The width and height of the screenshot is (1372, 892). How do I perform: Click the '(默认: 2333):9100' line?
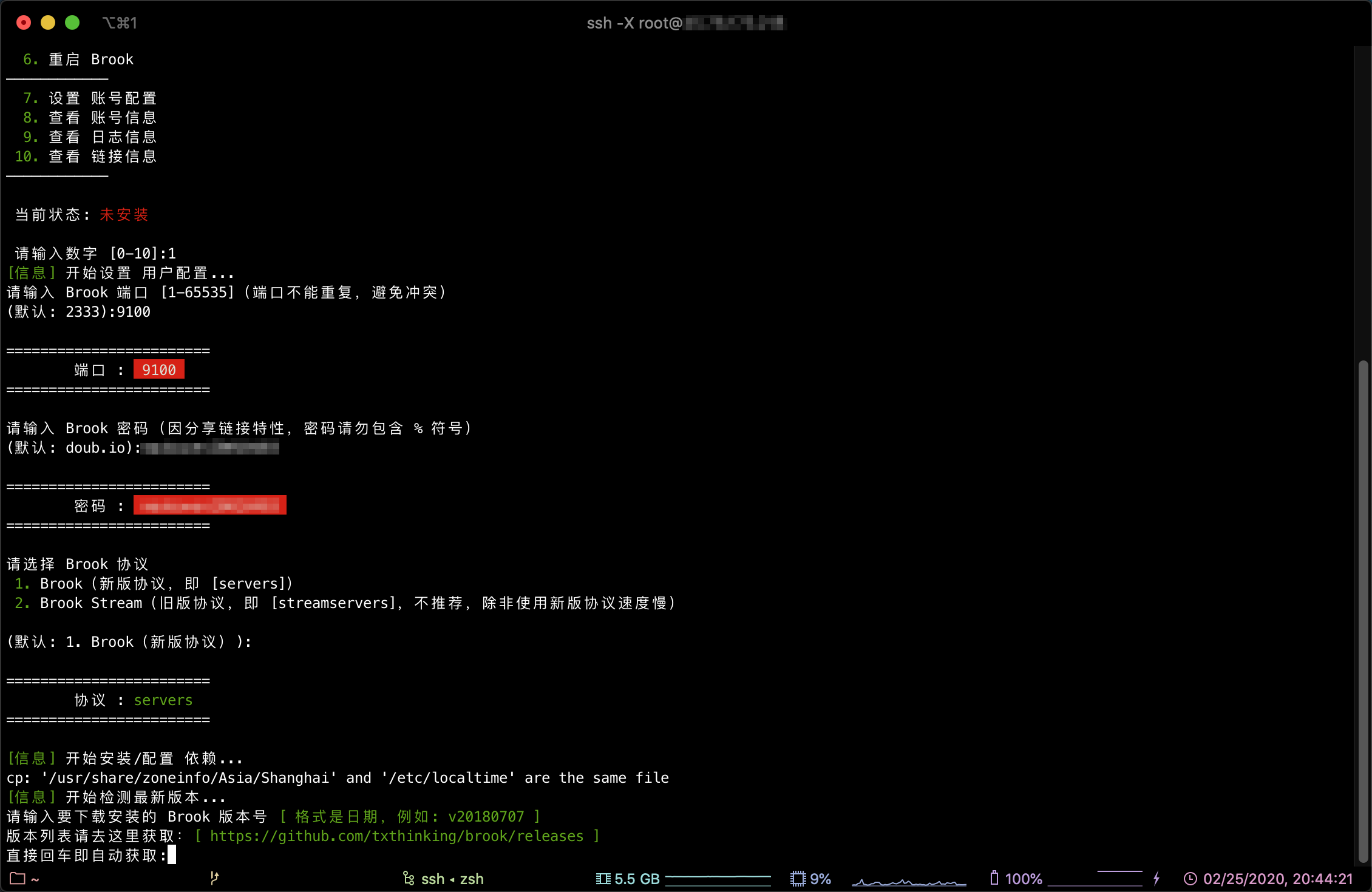click(x=78, y=312)
